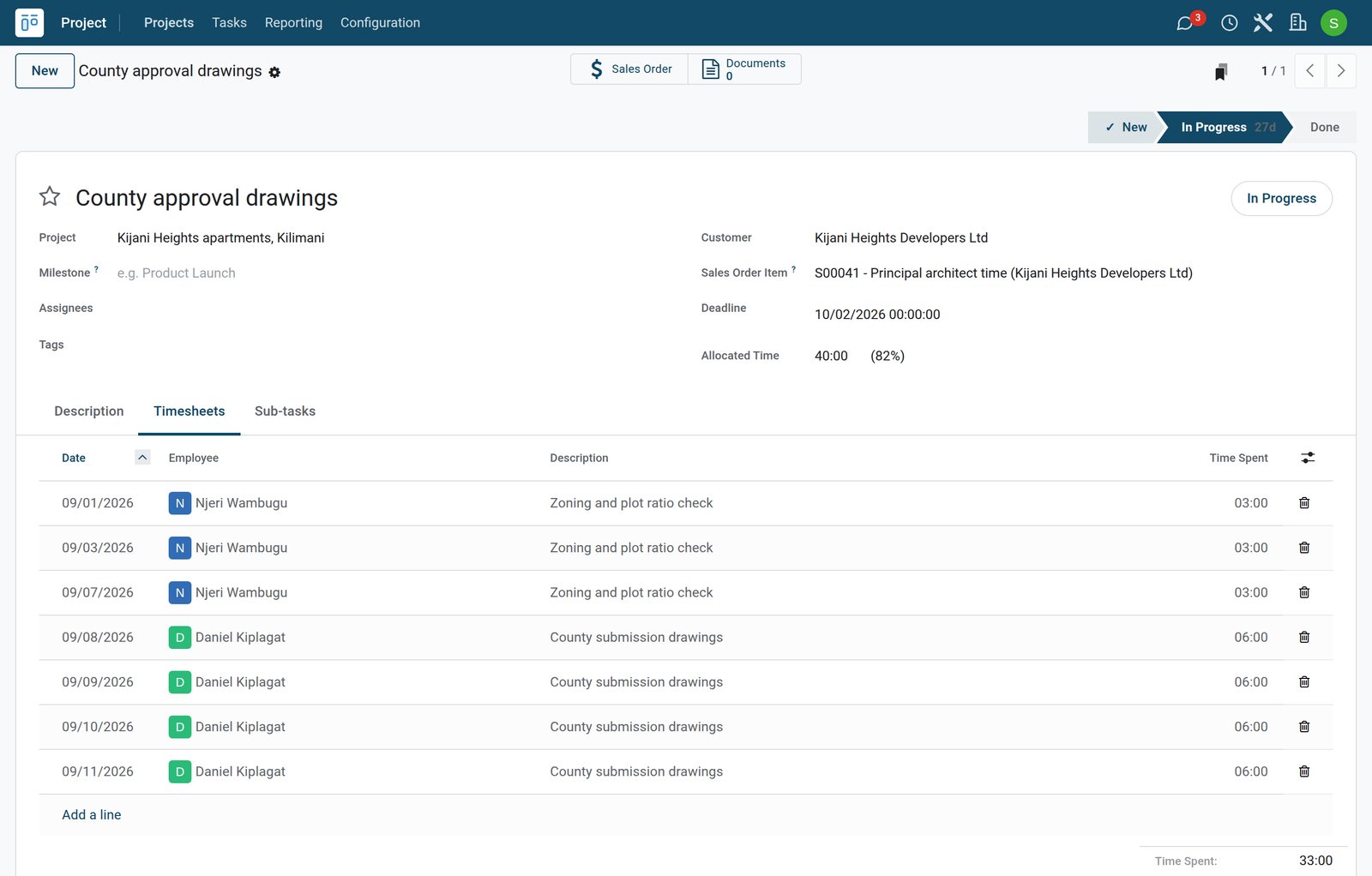Open the Projects menu
Viewport: 1372px width, 876px height.
169,23
